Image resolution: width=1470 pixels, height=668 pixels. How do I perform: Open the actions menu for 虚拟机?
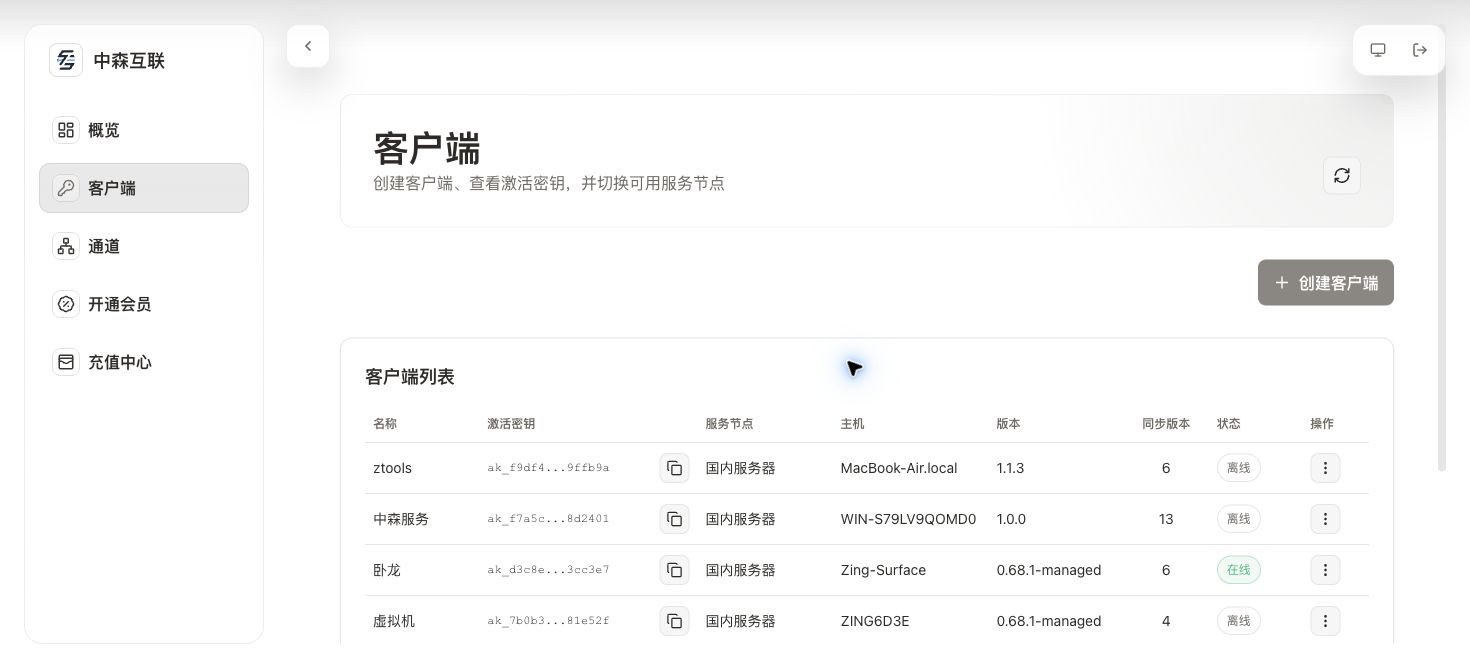coord(1325,621)
